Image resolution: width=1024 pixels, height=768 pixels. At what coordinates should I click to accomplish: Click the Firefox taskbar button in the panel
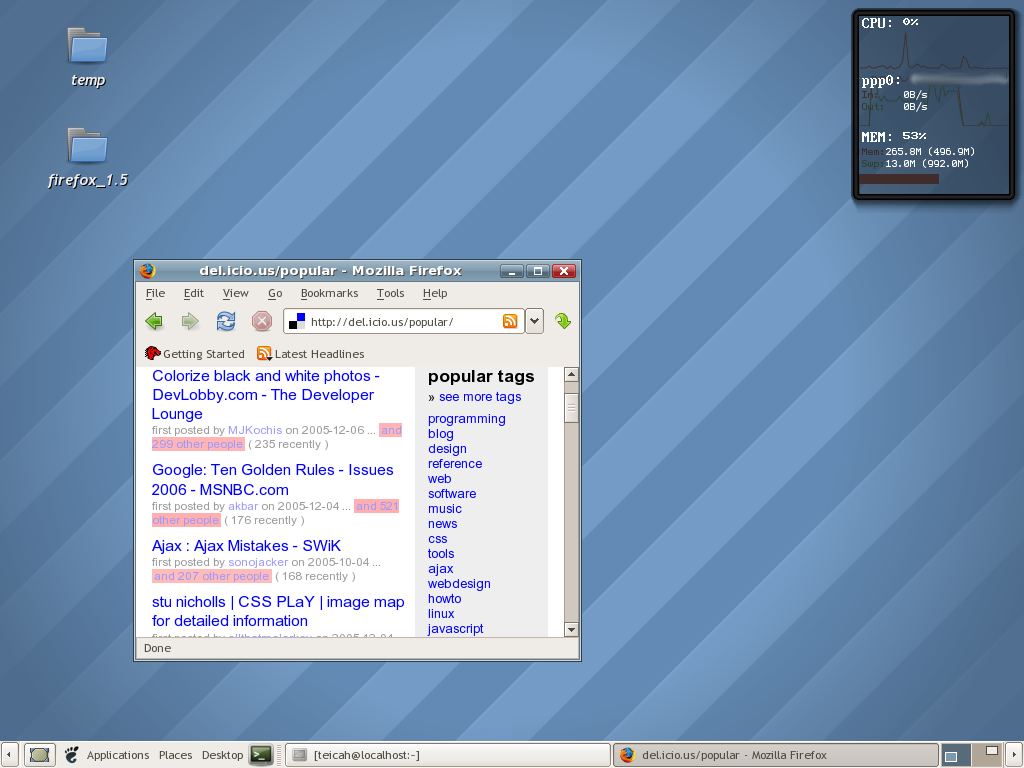[x=776, y=755]
